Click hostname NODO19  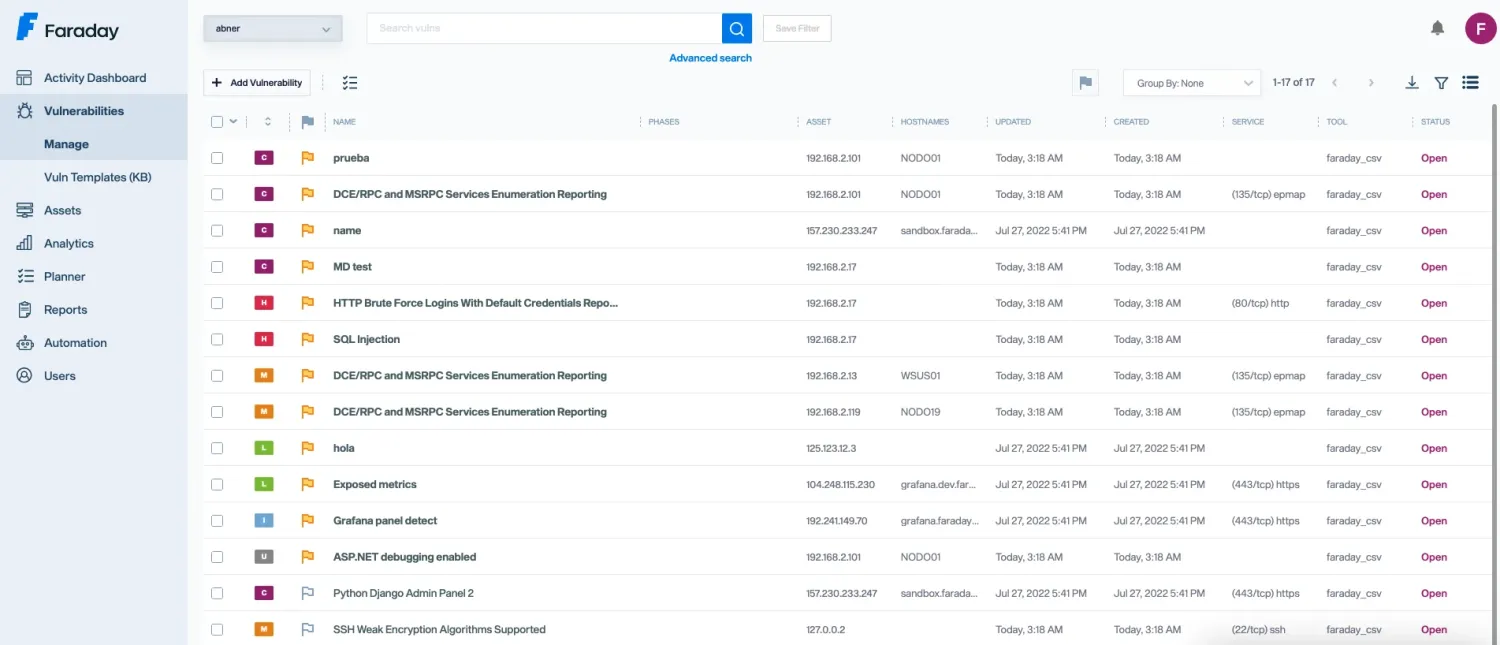click(x=920, y=412)
